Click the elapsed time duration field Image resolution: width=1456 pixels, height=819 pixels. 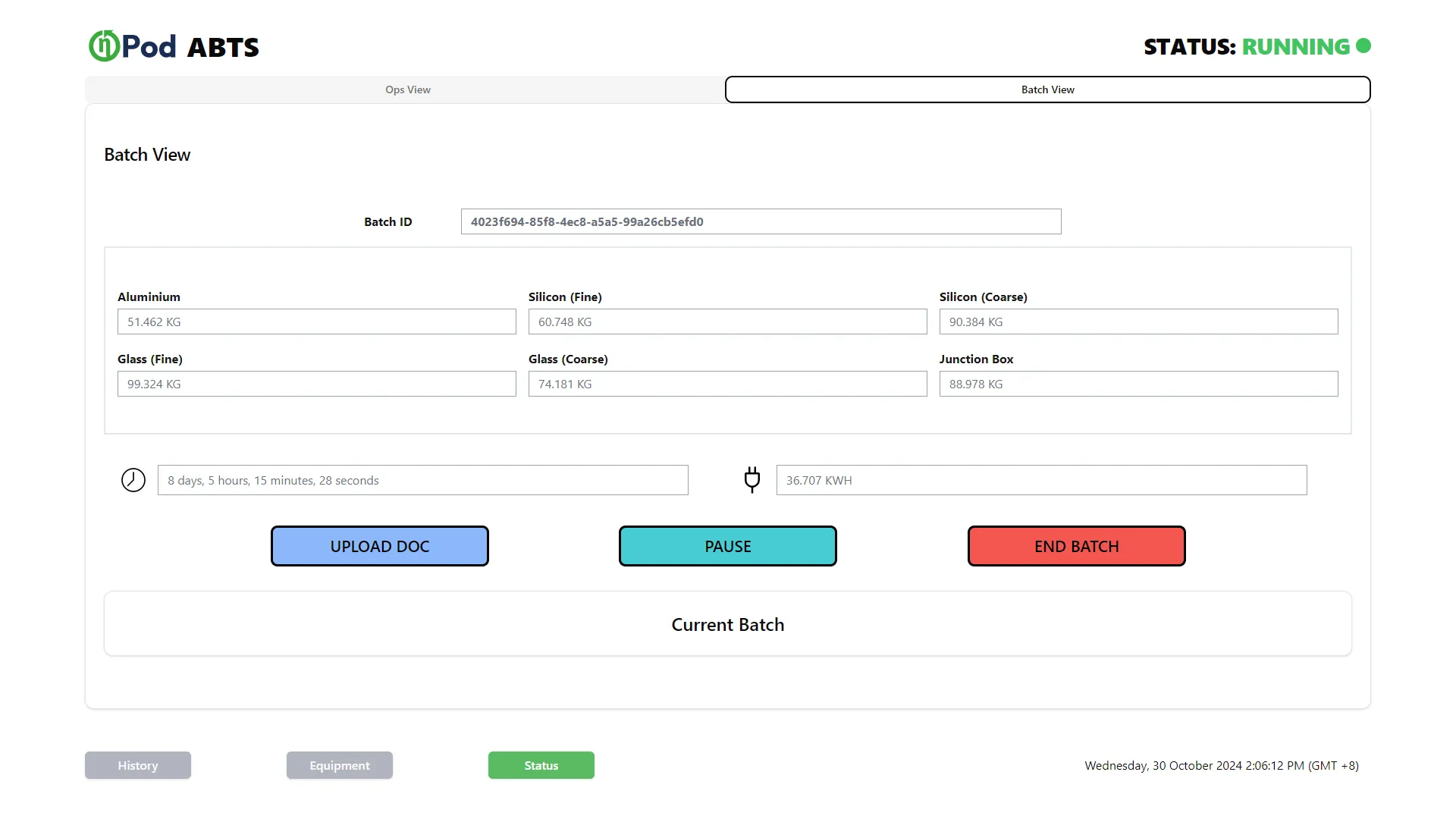[423, 480]
